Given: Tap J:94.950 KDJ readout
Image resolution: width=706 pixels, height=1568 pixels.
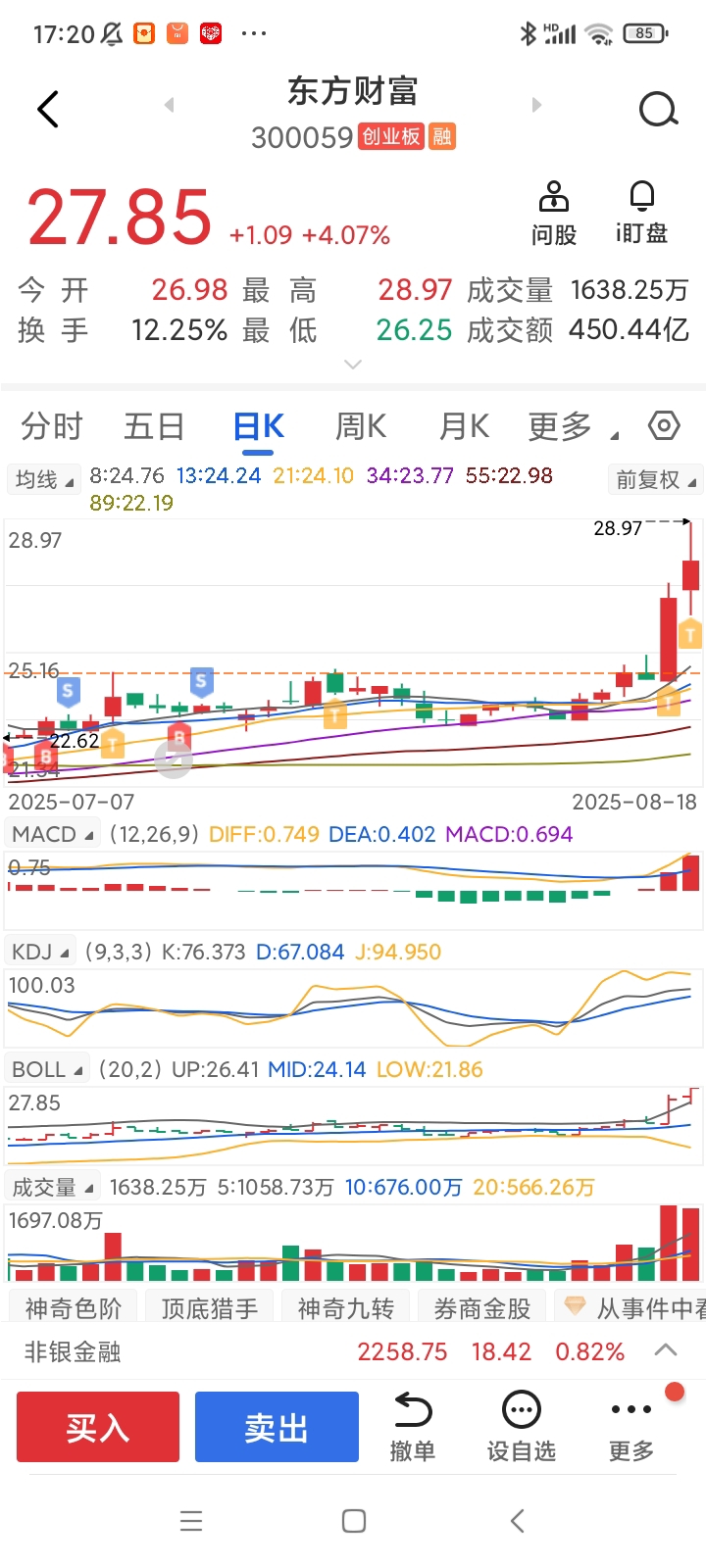Looking at the screenshot, I should tap(397, 952).
